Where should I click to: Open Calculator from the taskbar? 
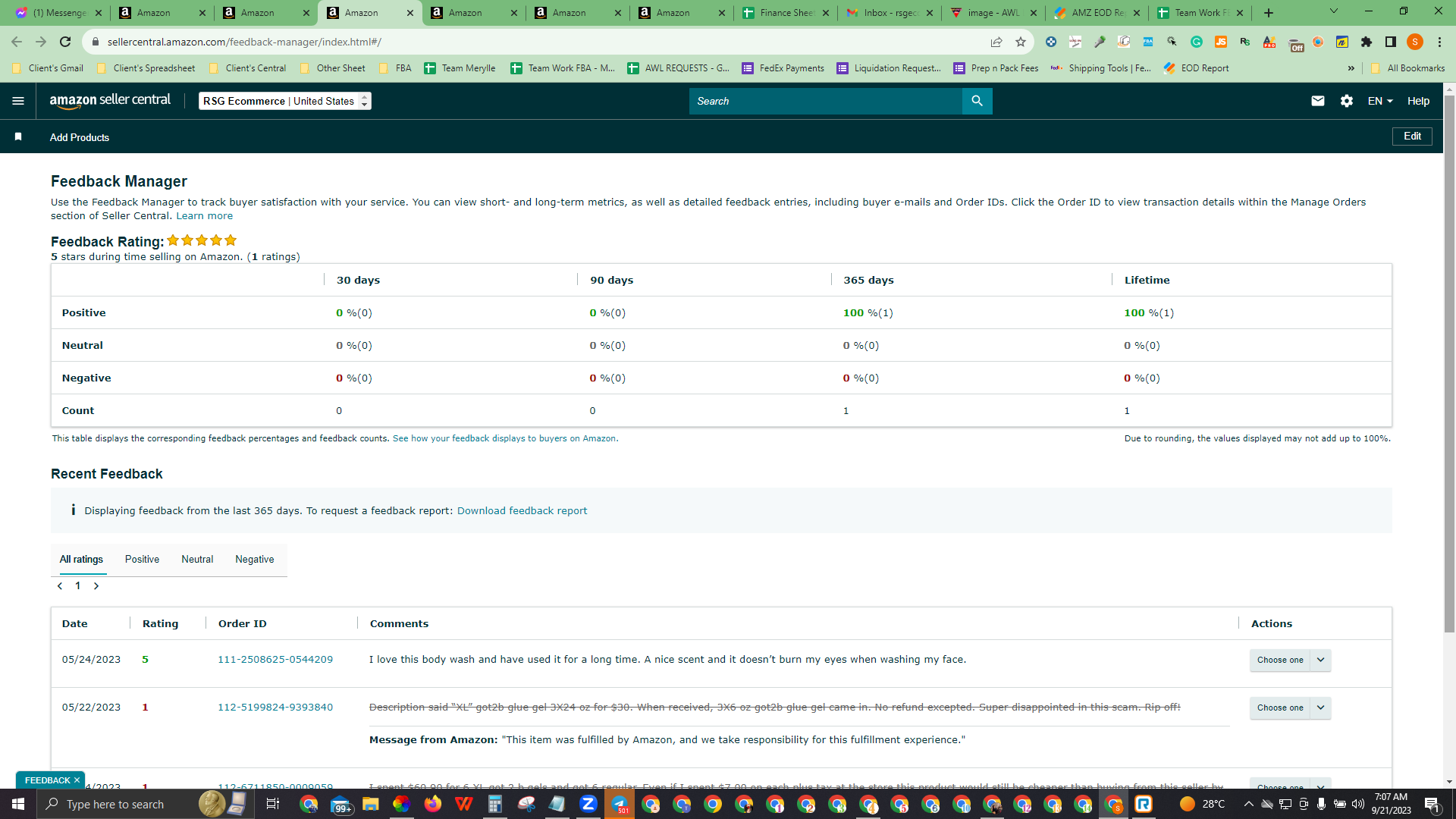pyautogui.click(x=494, y=804)
